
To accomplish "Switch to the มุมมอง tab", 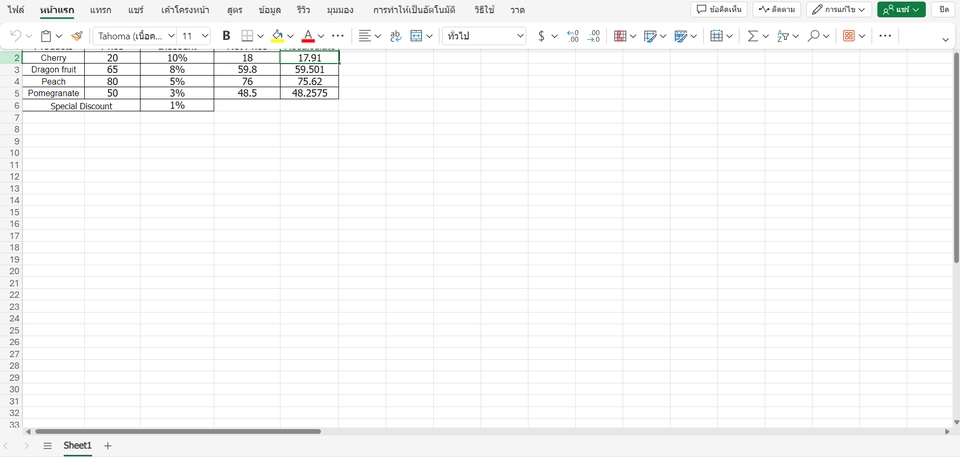I will pyautogui.click(x=340, y=10).
